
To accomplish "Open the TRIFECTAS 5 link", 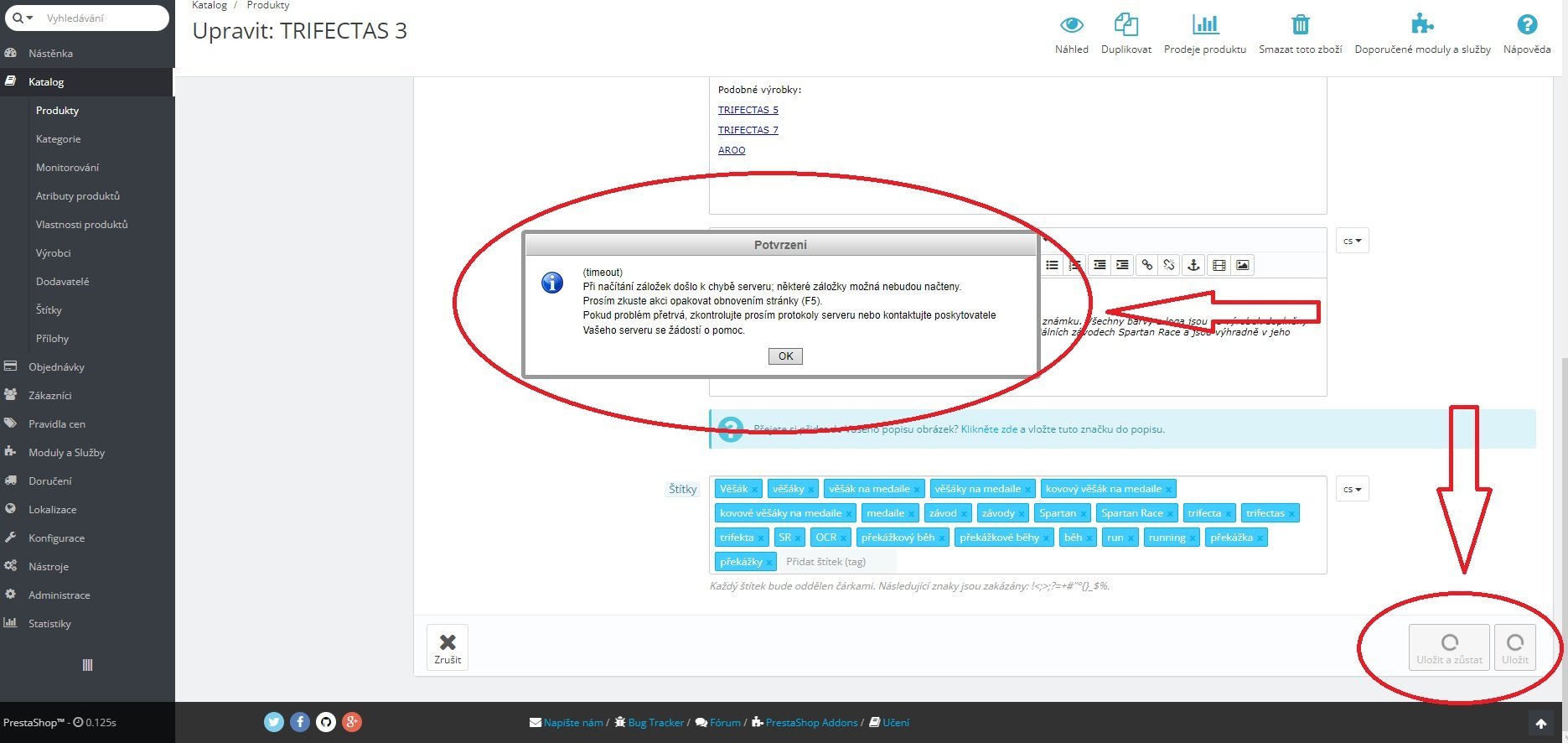I will (748, 110).
